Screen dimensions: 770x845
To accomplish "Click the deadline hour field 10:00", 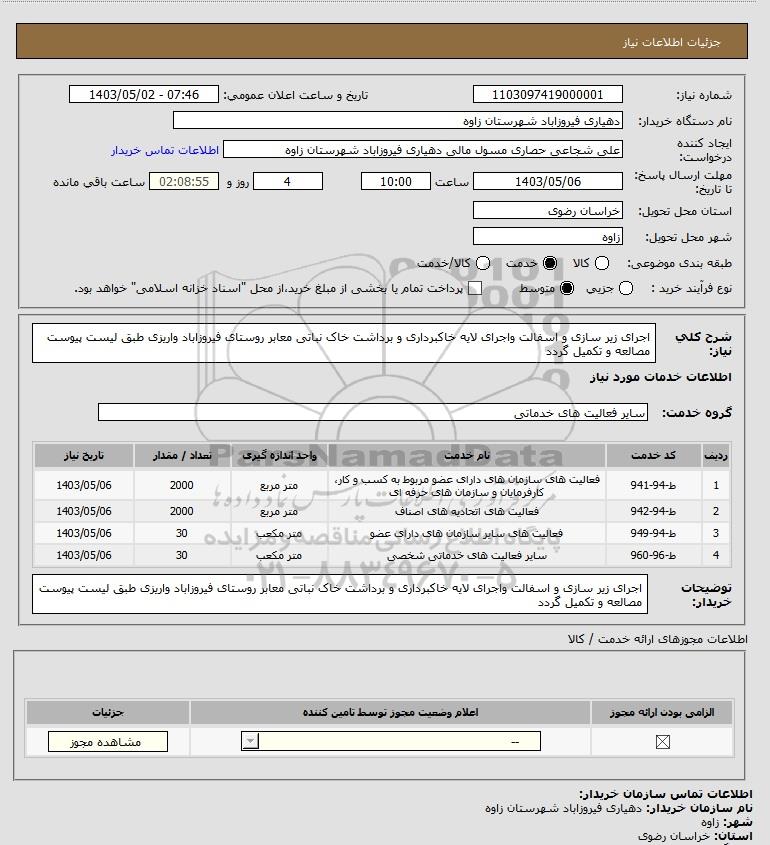I will (x=396, y=182).
